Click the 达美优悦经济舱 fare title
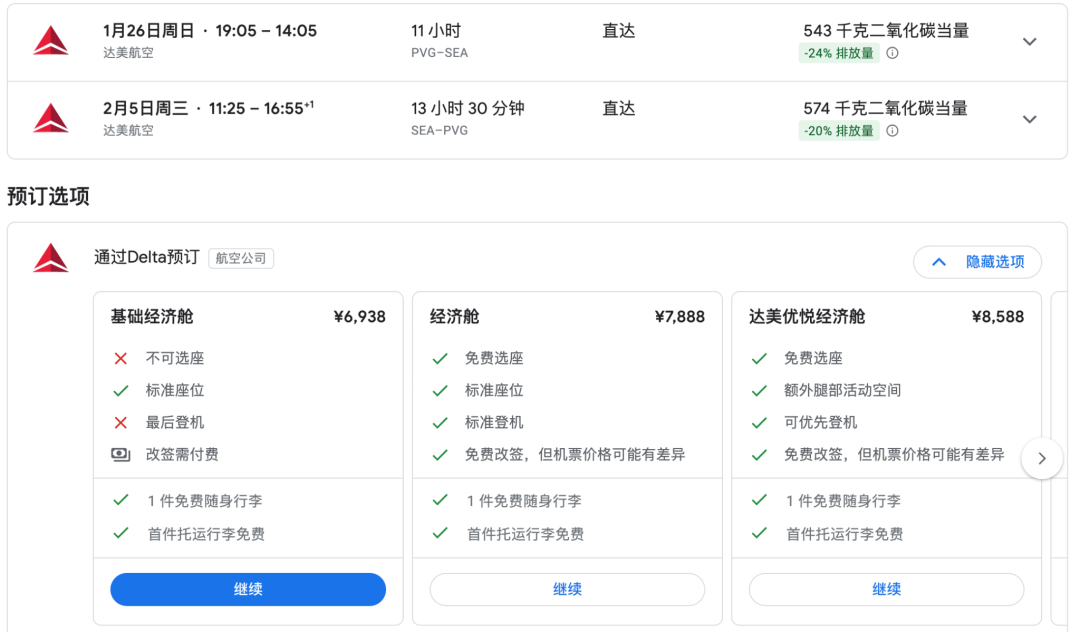 coord(807,317)
